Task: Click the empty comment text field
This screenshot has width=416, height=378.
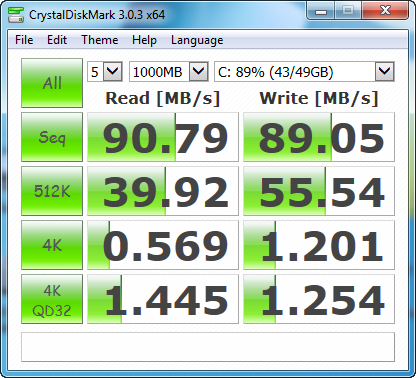Action: click(208, 347)
